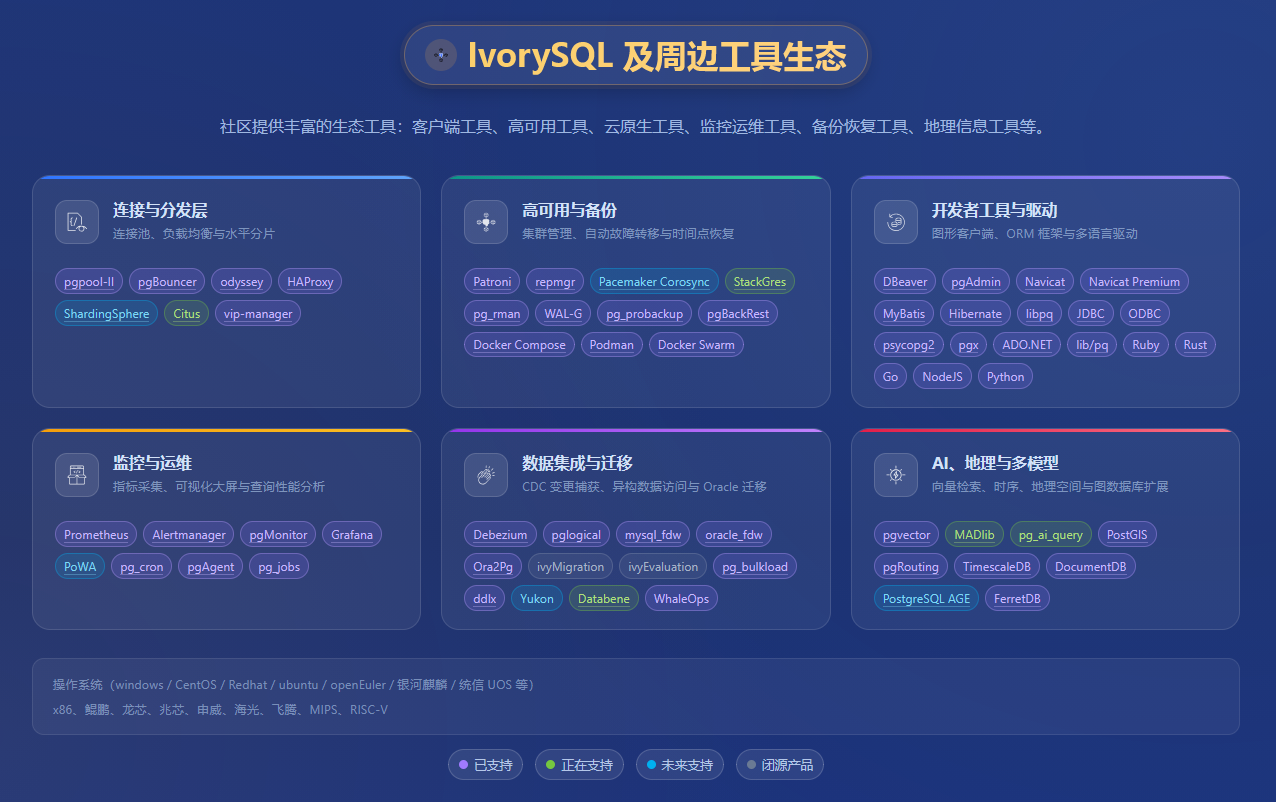Click the pgvector tag
1276x802 pixels.
point(907,535)
